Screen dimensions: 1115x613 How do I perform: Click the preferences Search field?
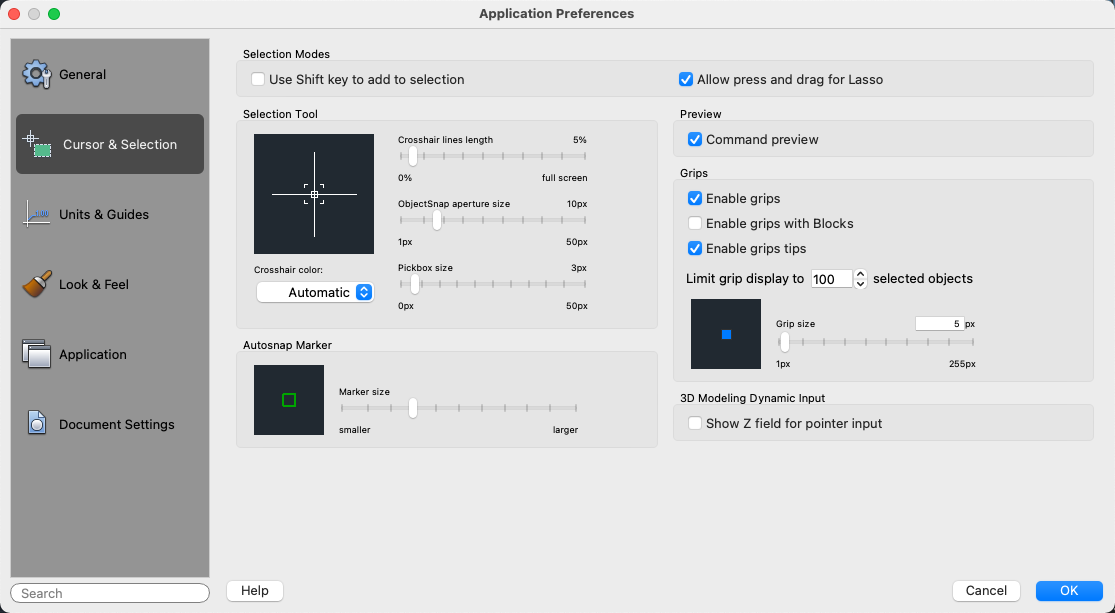[110, 593]
